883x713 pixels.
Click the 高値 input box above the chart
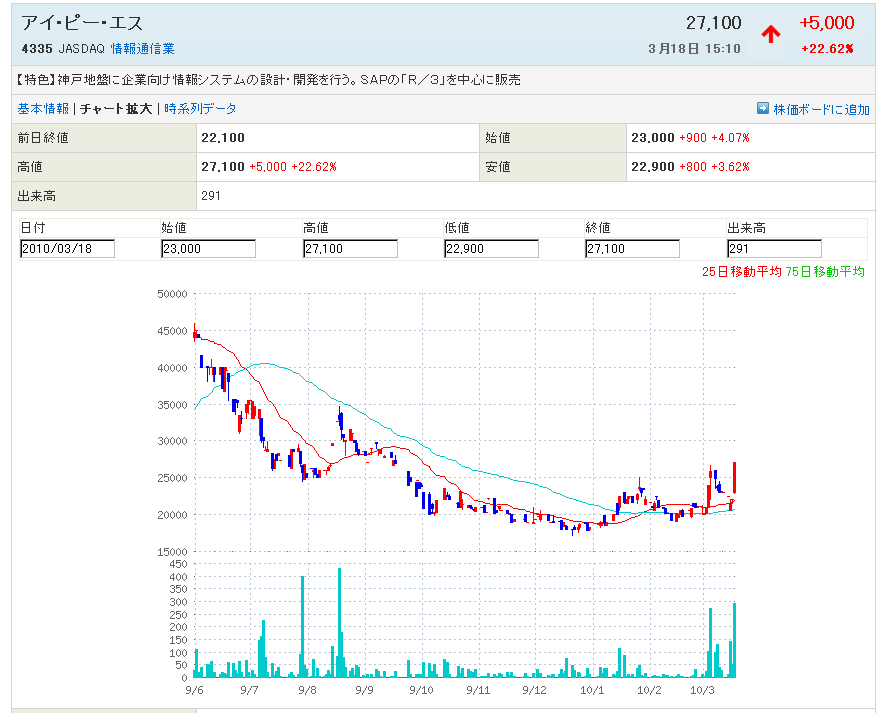pyautogui.click(x=350, y=249)
